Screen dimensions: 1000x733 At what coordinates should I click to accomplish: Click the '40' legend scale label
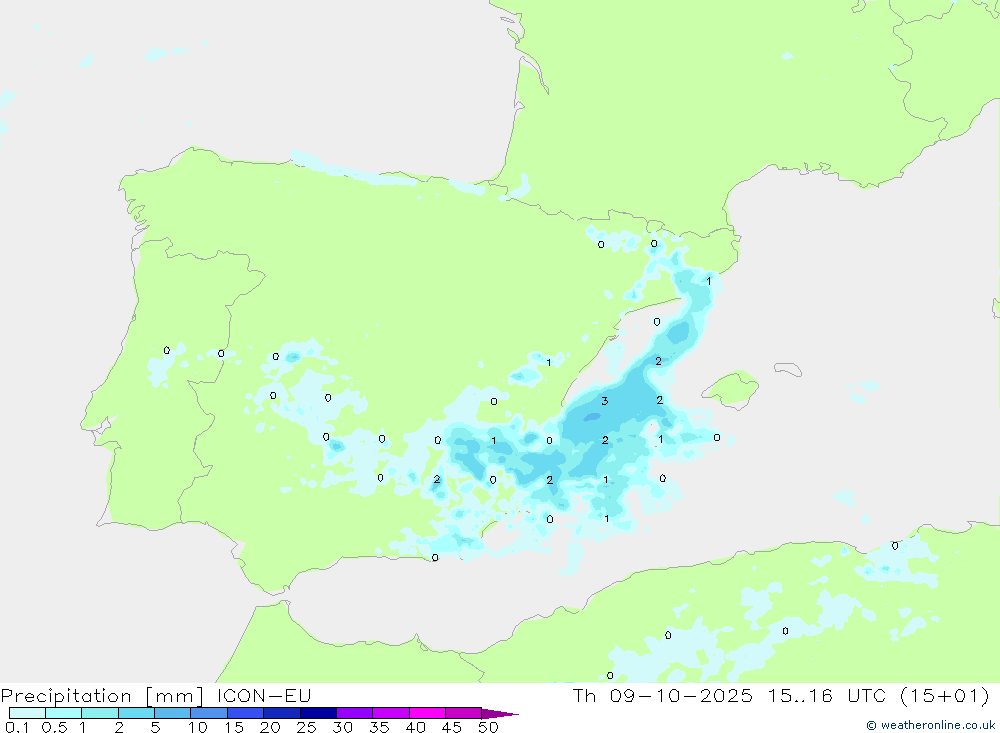tap(415, 727)
